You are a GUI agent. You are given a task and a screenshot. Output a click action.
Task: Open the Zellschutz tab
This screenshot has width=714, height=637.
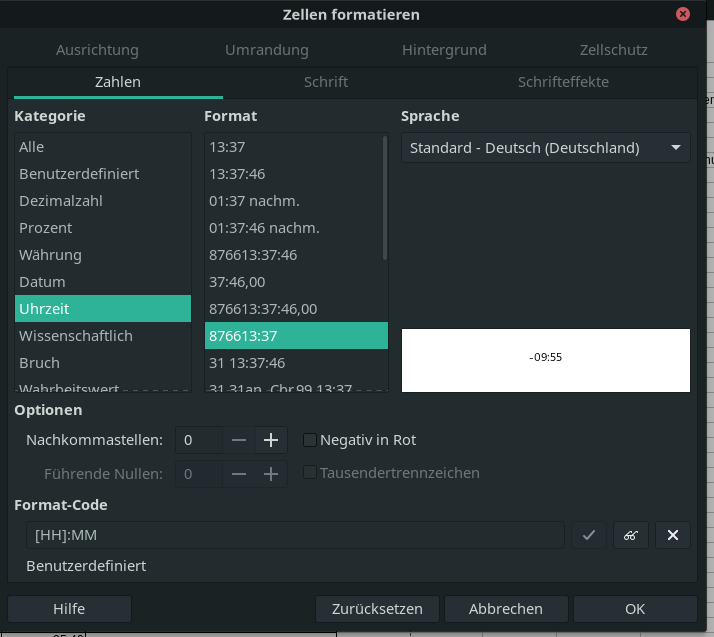614,50
